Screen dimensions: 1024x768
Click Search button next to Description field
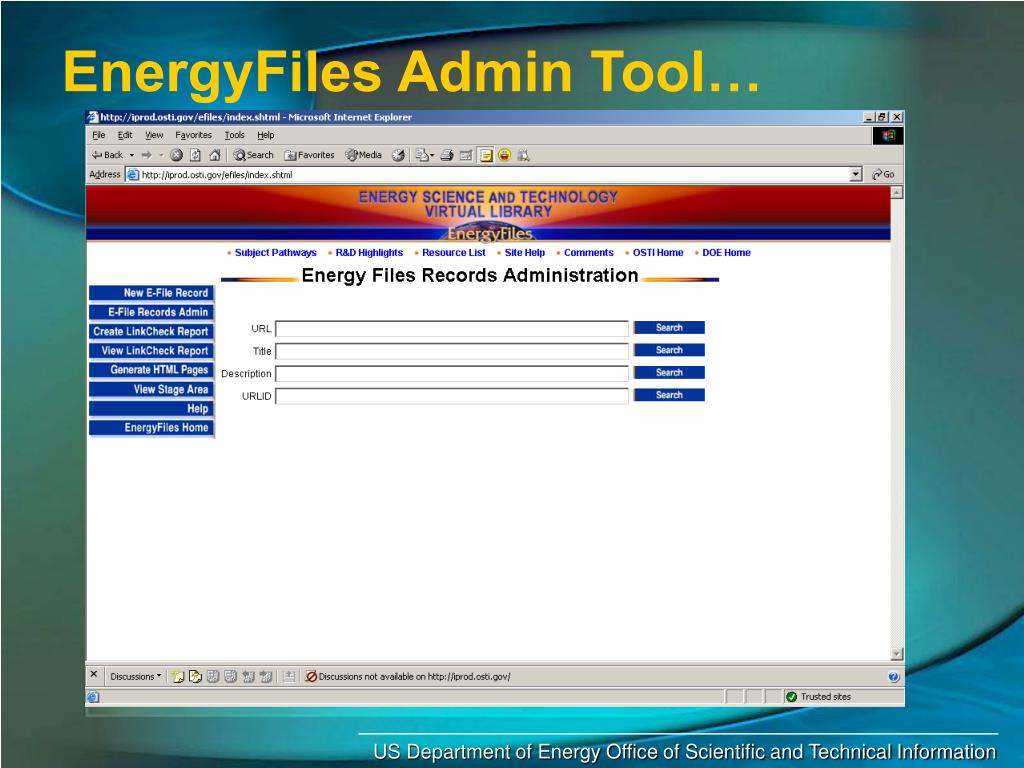click(x=669, y=372)
